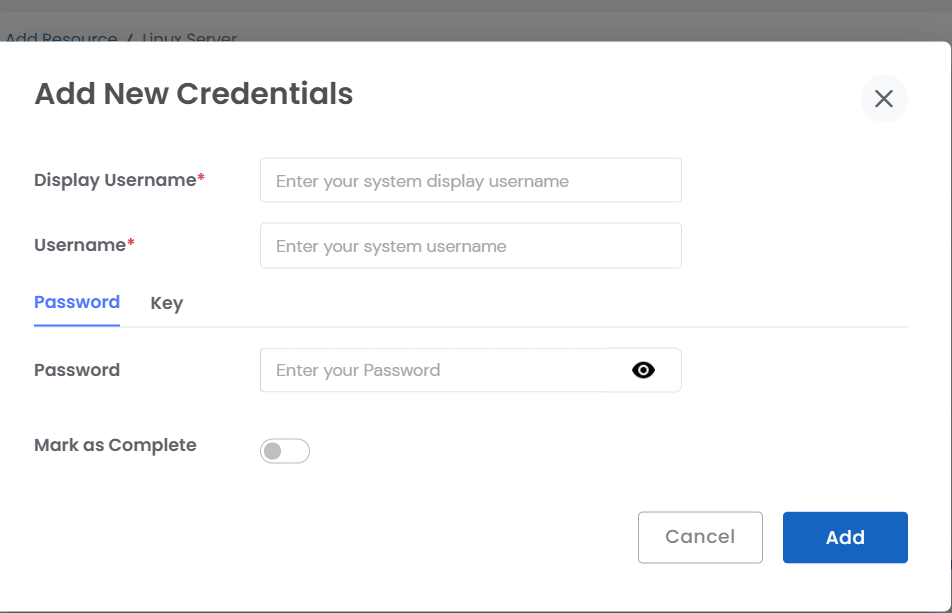Return to the Password tab

[x=76, y=303]
